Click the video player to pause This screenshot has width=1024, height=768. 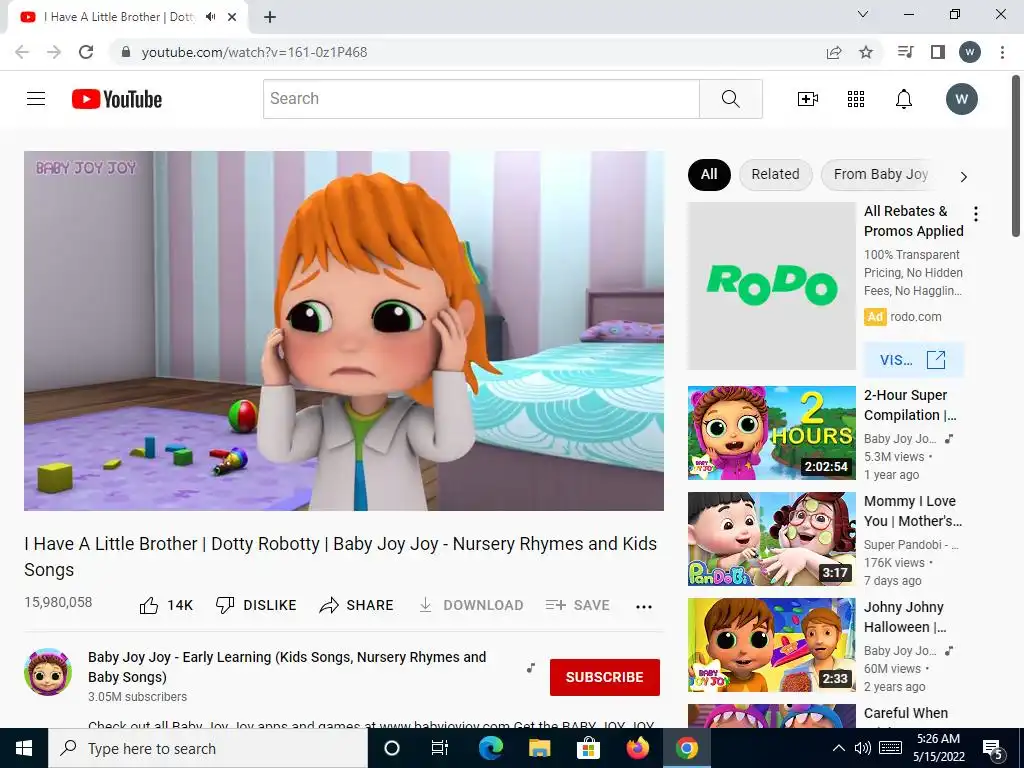[x=344, y=331]
